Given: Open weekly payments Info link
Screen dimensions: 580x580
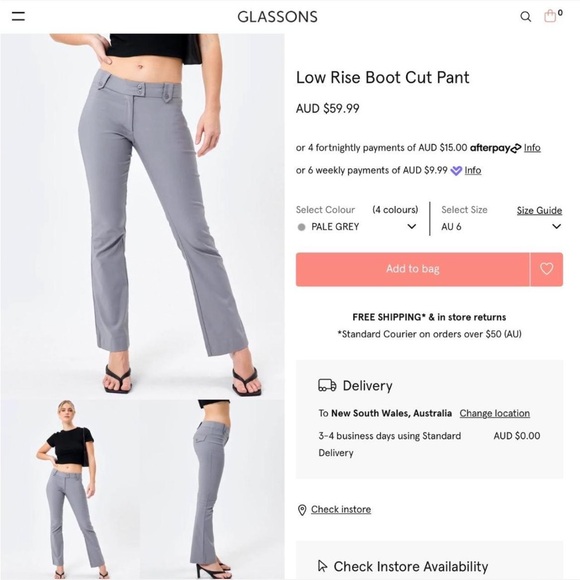Looking at the screenshot, I should click(473, 171).
